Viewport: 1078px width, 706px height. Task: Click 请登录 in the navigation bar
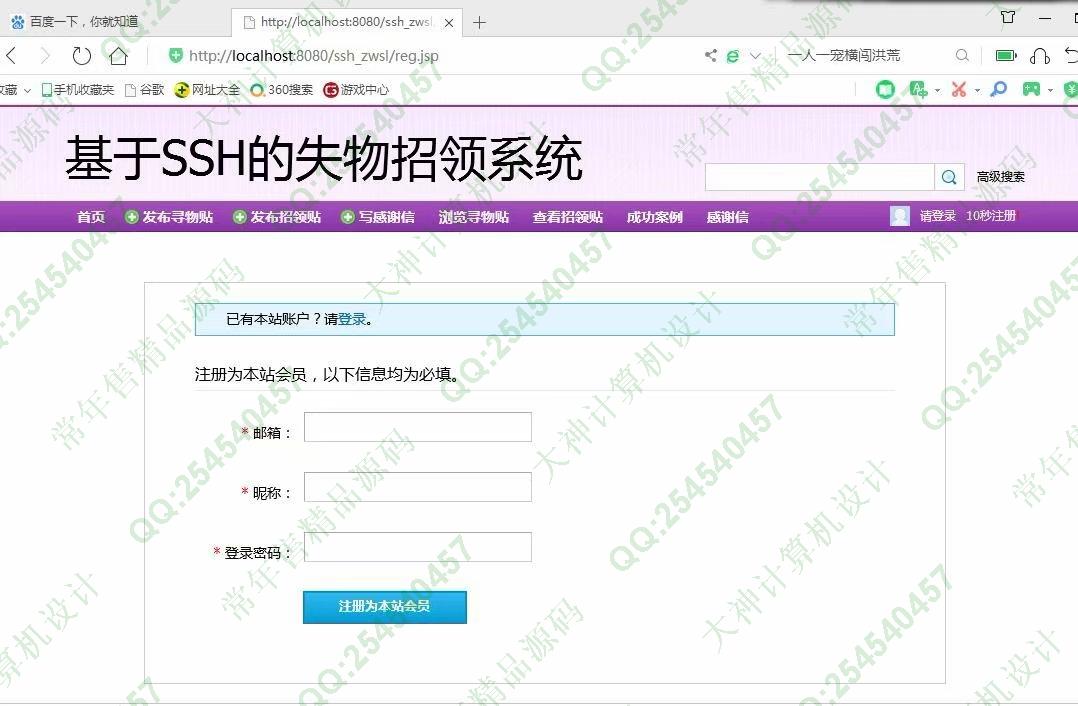[x=938, y=216]
